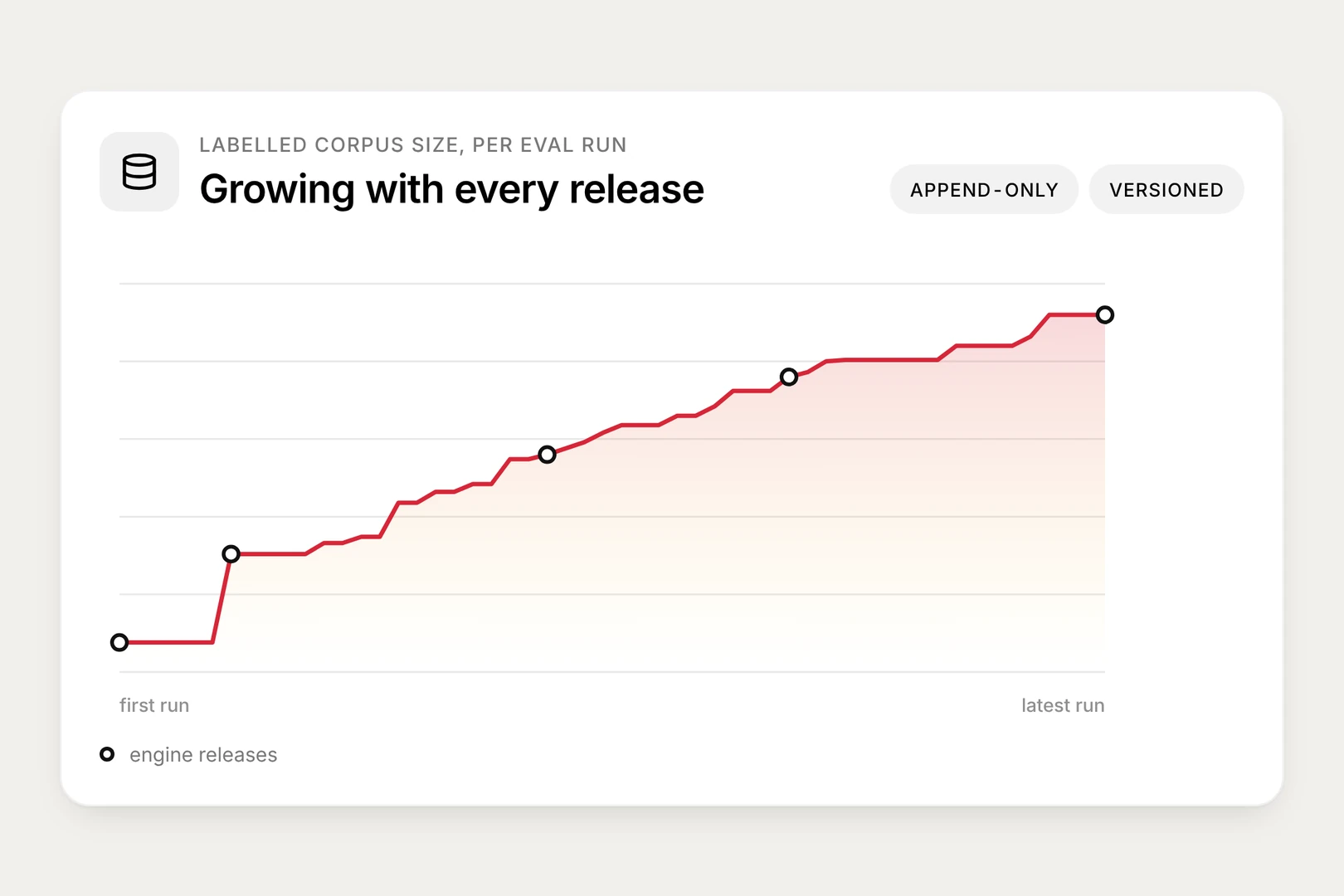Image resolution: width=1344 pixels, height=896 pixels.
Task: Click the database cylinder icon
Action: tap(139, 172)
